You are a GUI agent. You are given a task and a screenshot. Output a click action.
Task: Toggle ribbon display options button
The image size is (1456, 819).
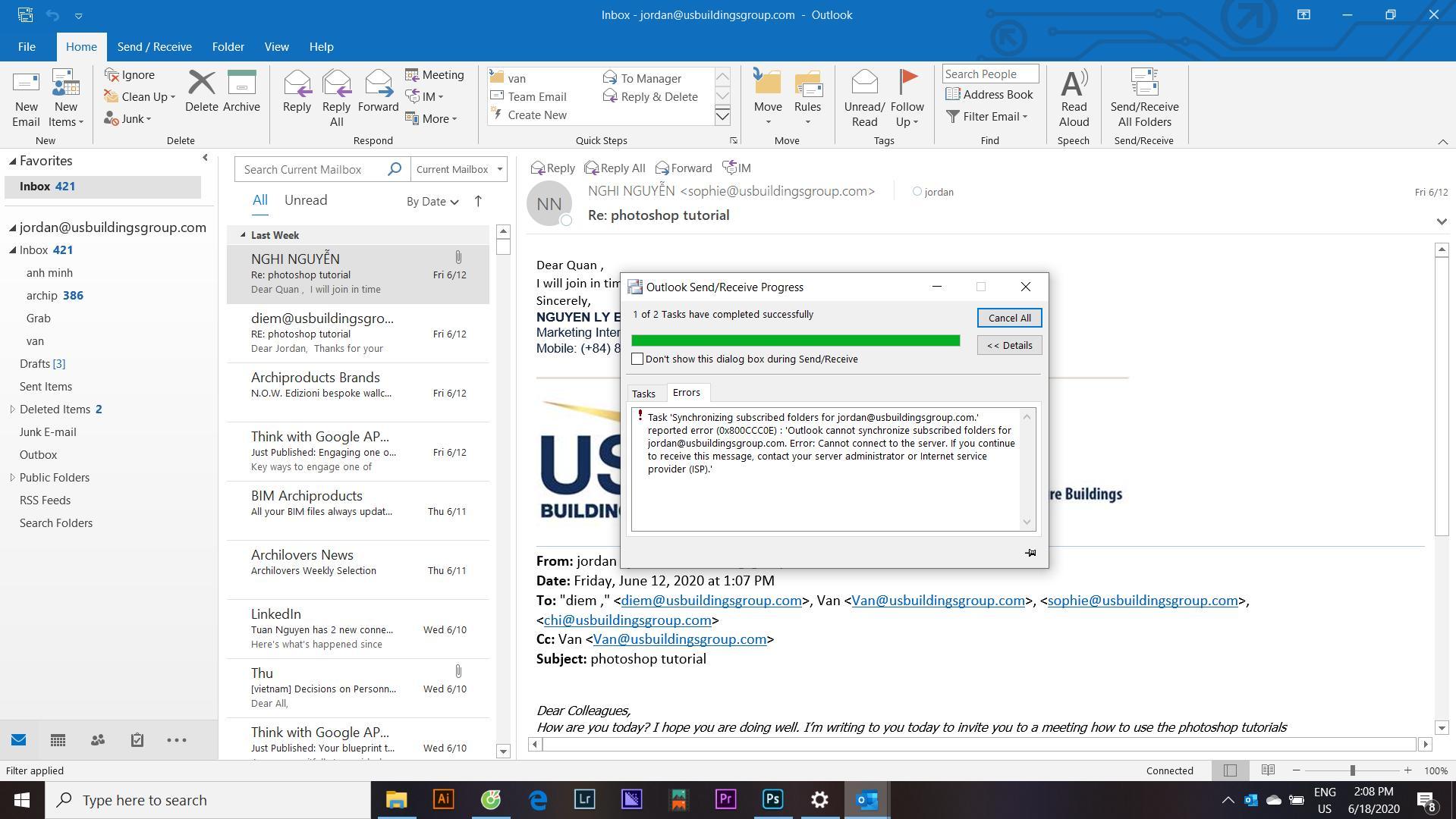point(1303,14)
